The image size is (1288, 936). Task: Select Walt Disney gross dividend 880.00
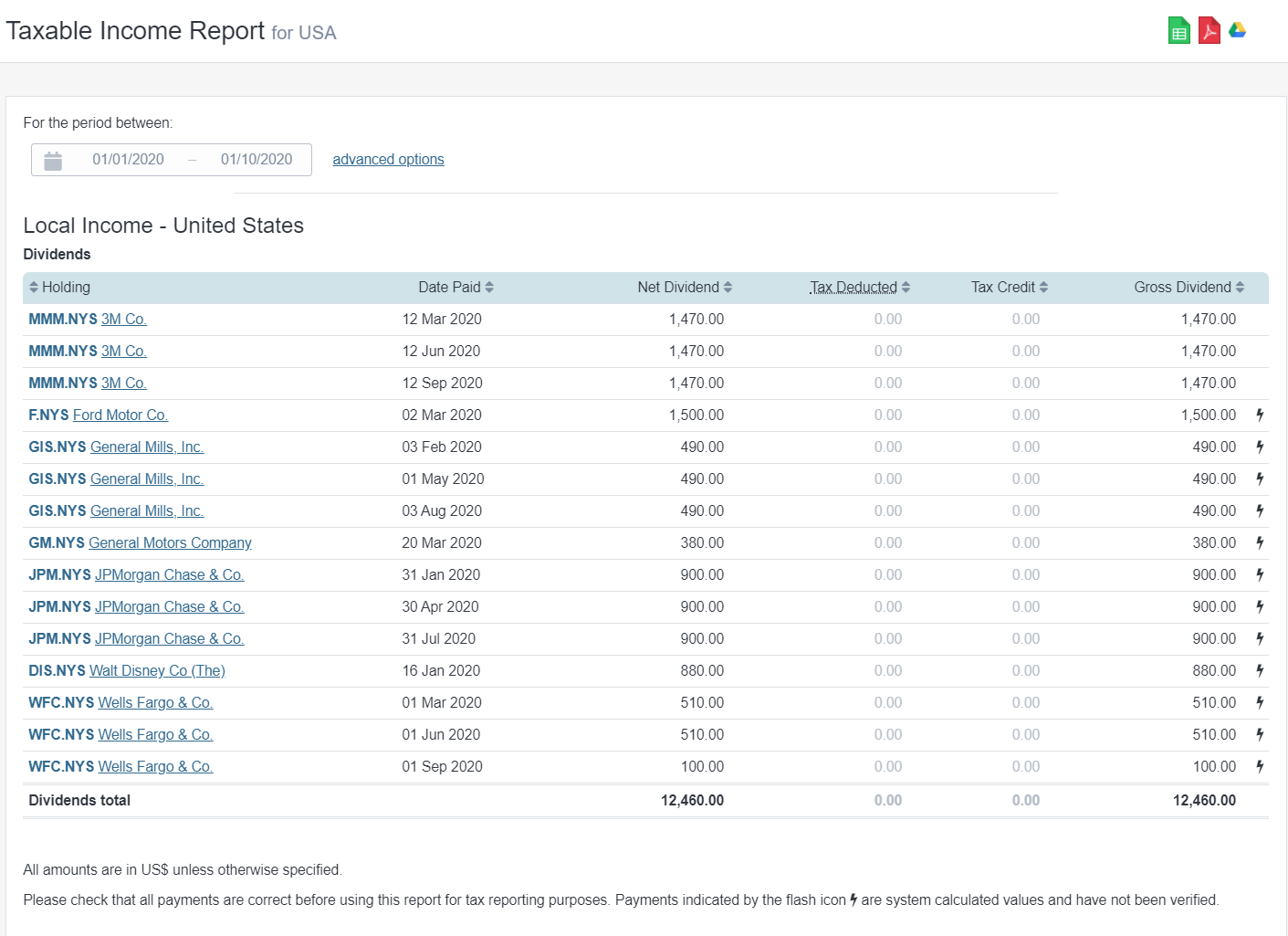click(1214, 670)
